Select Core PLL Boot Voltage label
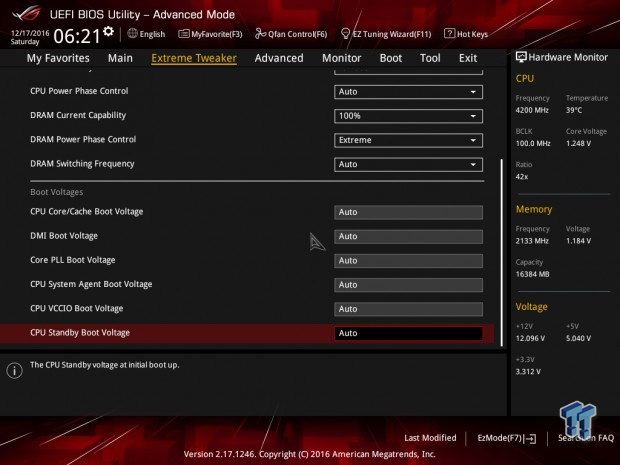Image resolution: width=620 pixels, height=465 pixels. [x=73, y=260]
